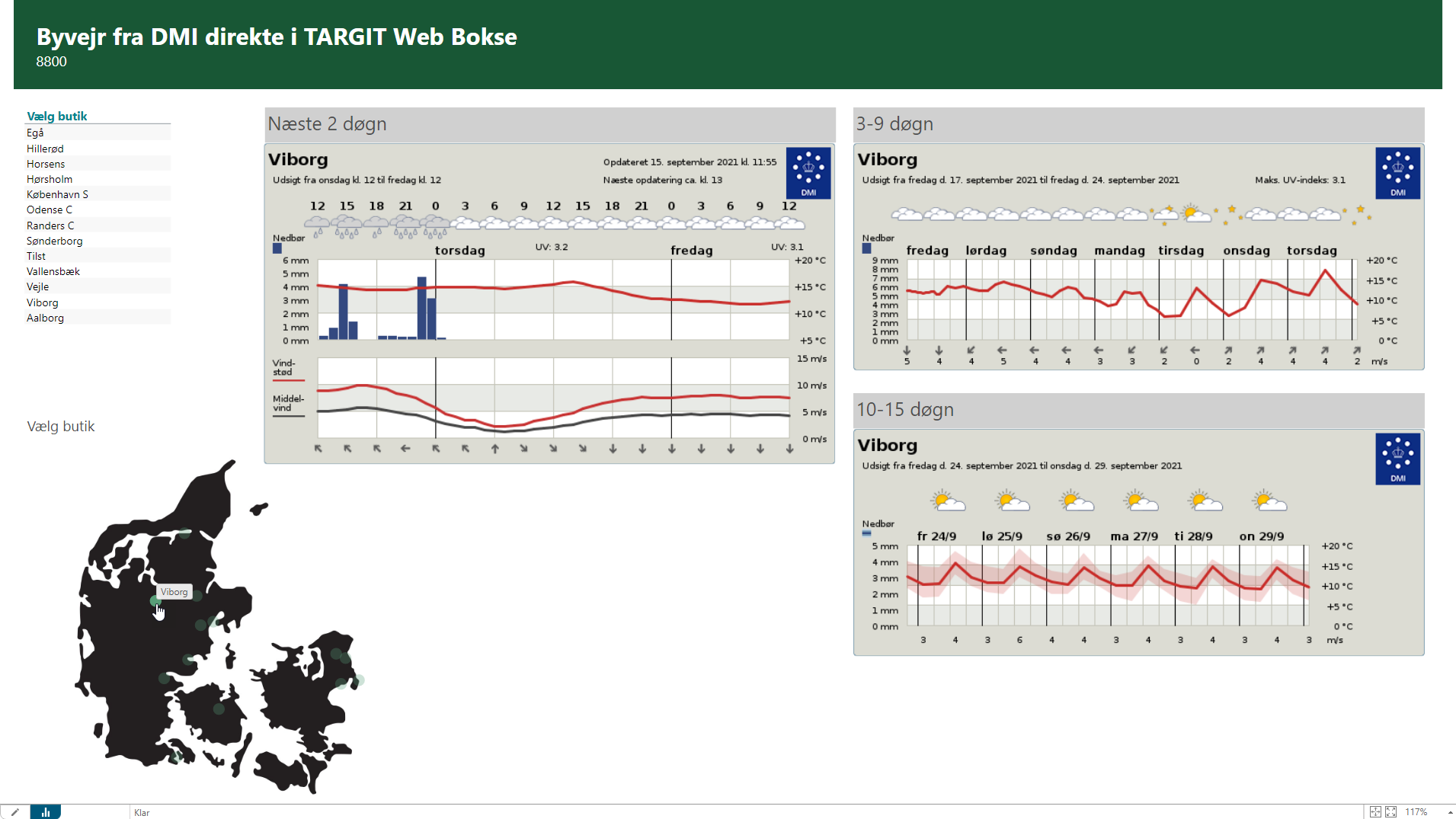
Task: Click the page title Byvejr fra DMI
Action: 277,37
